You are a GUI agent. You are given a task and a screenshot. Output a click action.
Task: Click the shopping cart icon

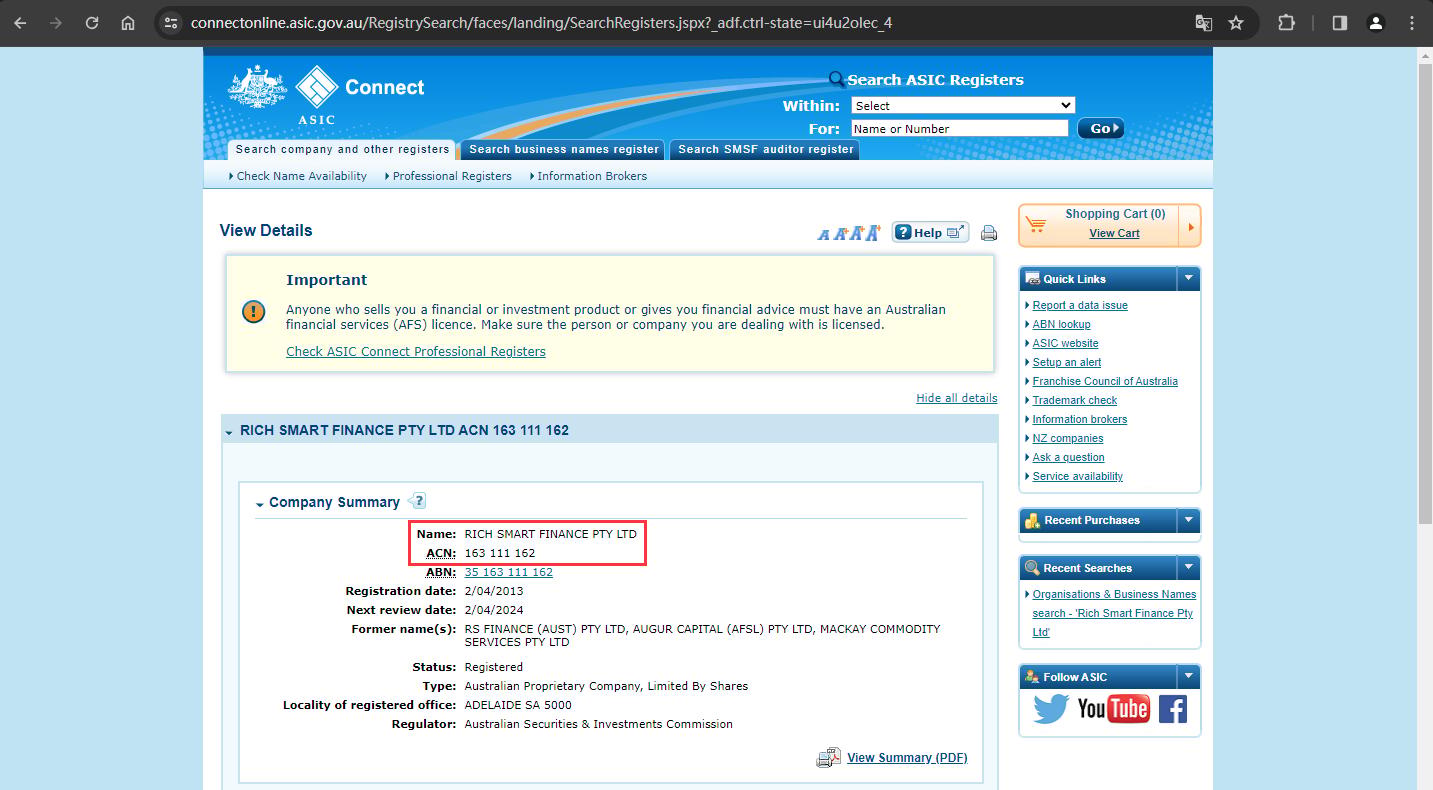point(1036,225)
